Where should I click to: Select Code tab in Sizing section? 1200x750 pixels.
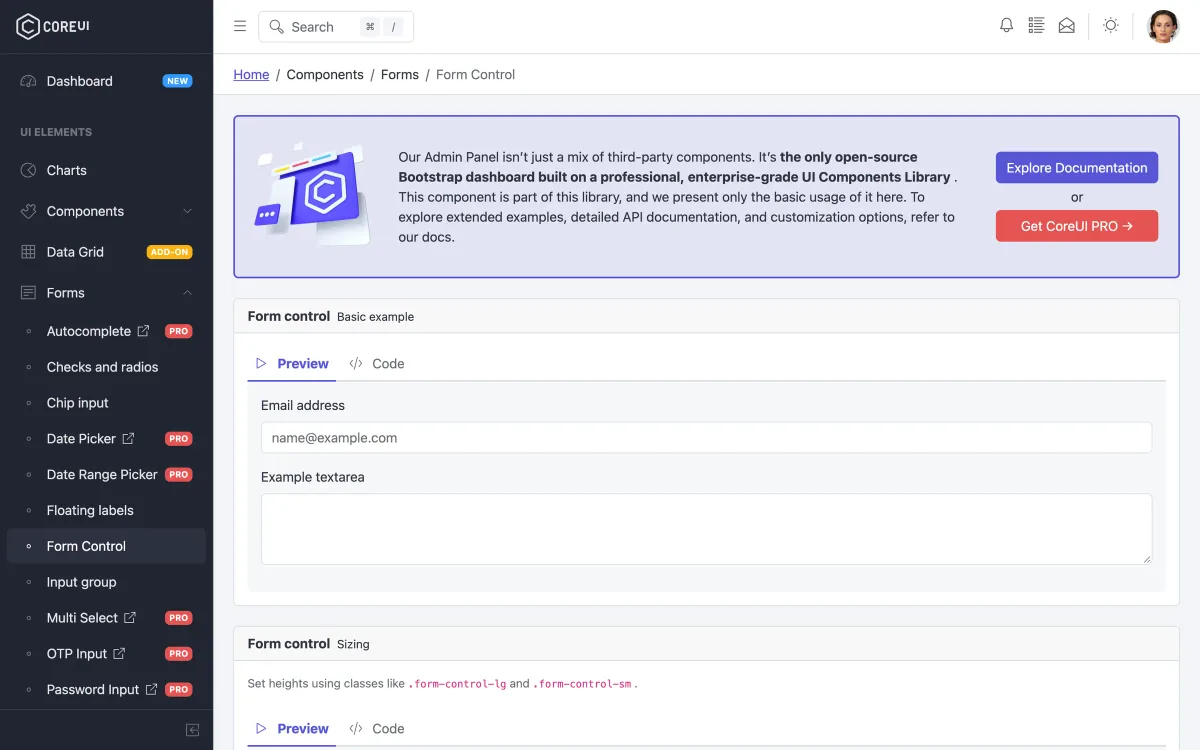coord(377,728)
